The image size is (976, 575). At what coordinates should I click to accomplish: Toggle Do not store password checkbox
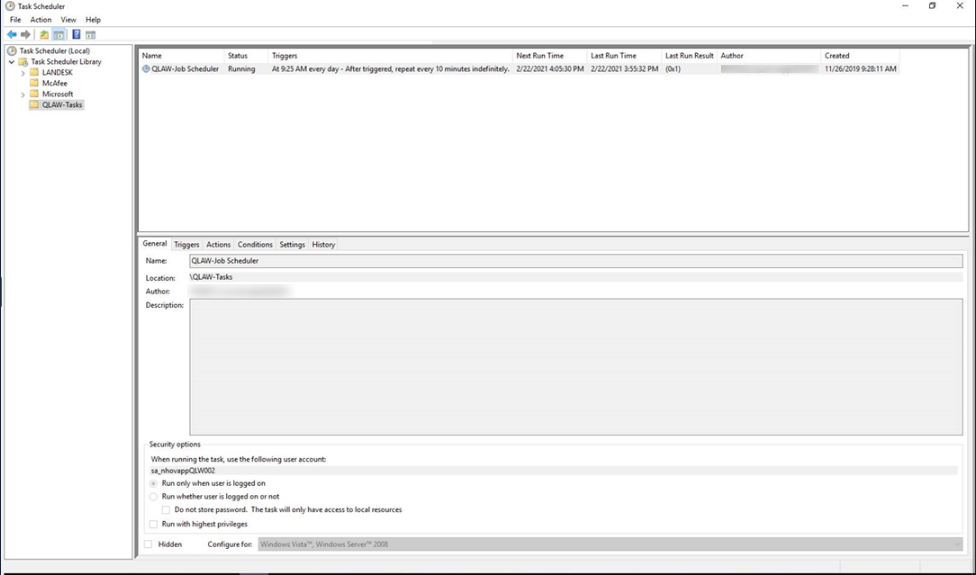tap(166, 510)
